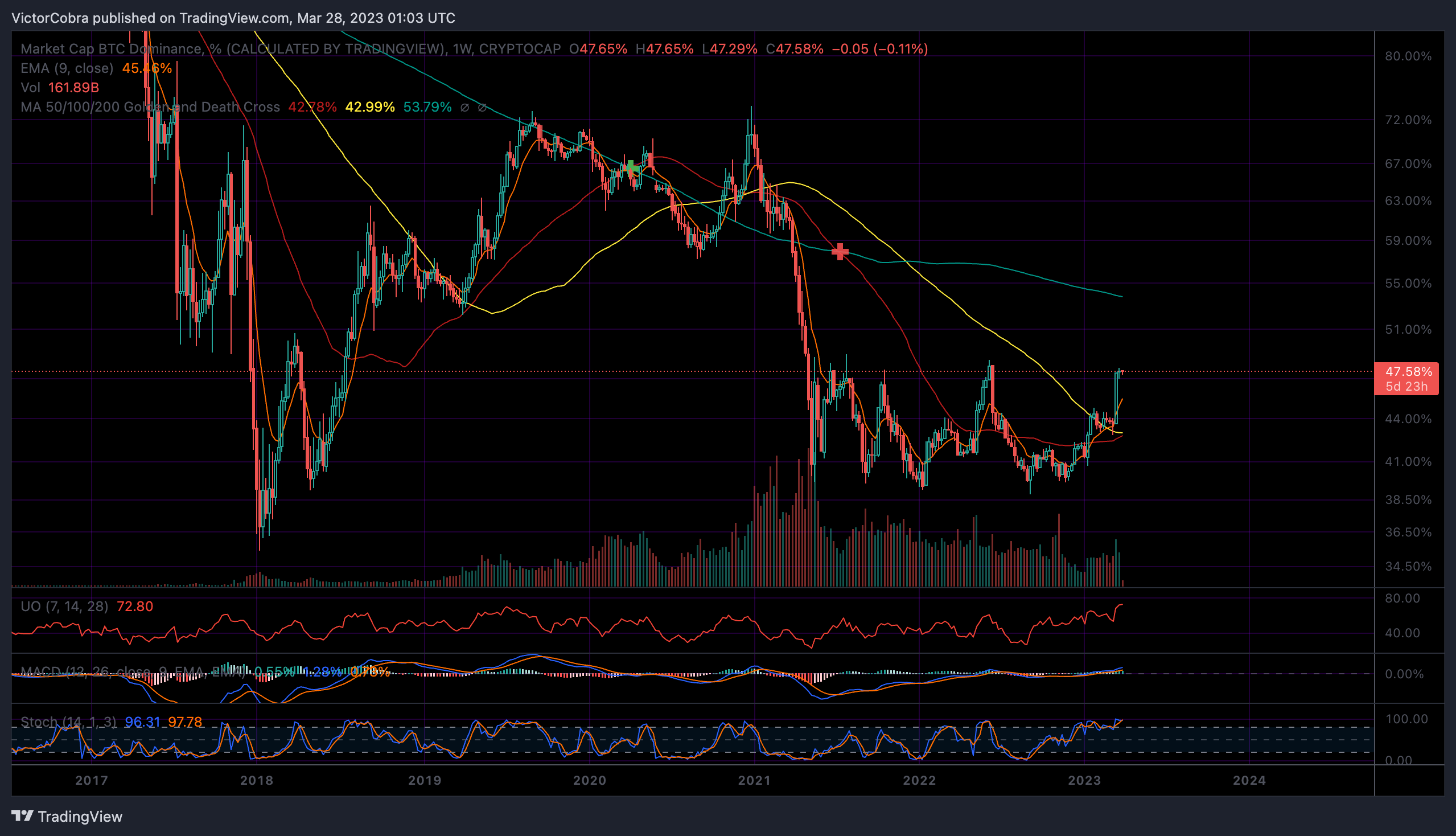
Task: Click the 36.50% price axis label
Action: click(1408, 532)
